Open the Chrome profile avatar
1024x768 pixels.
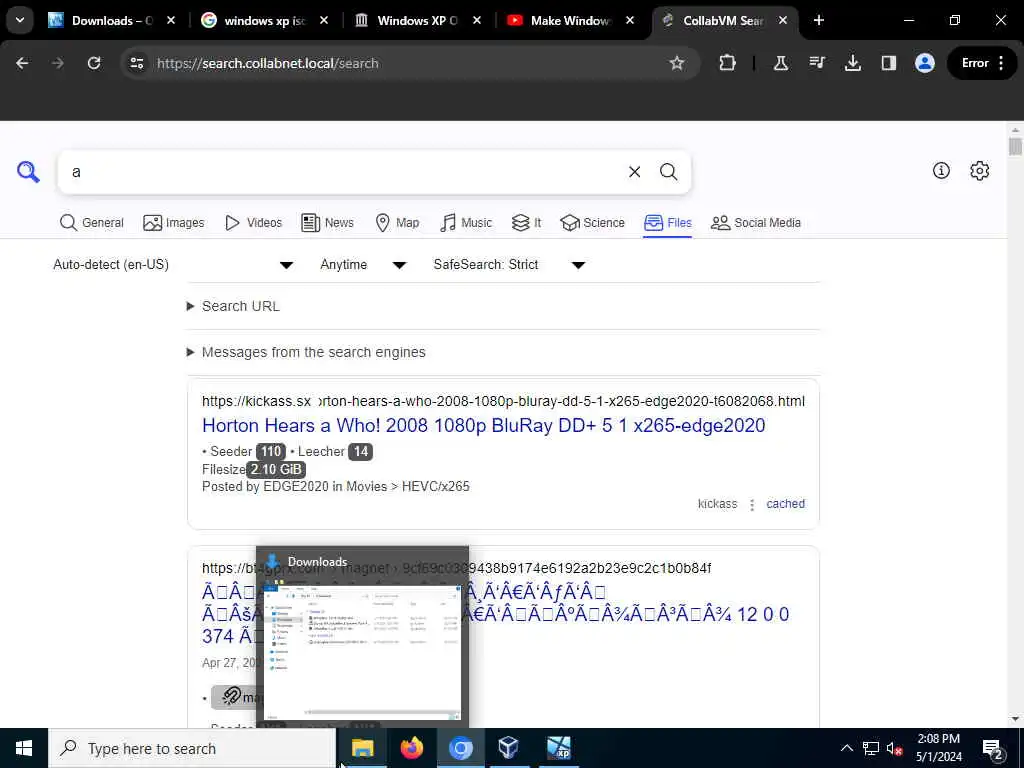tap(924, 63)
